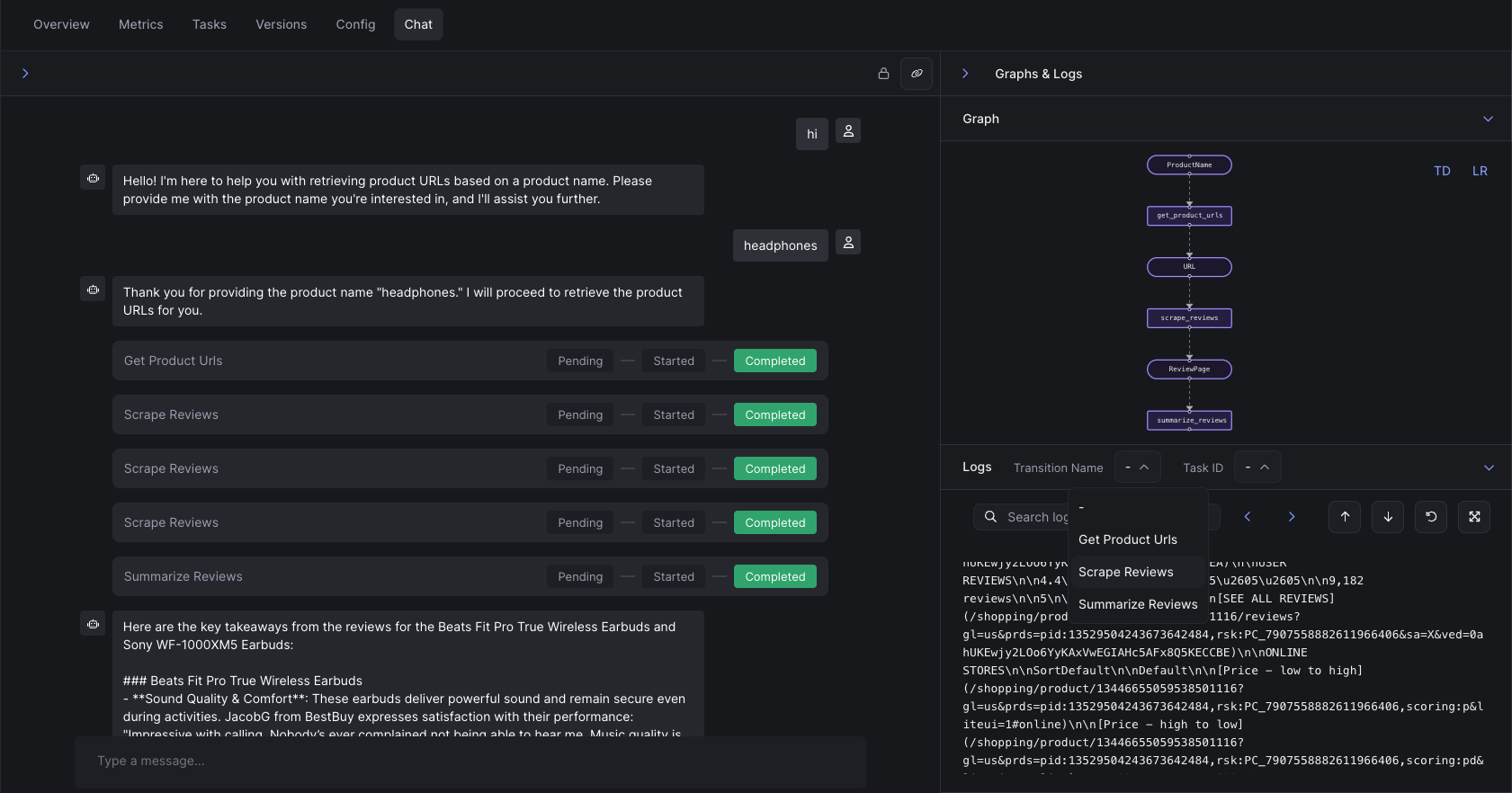Go to next log search match

(x=1292, y=517)
